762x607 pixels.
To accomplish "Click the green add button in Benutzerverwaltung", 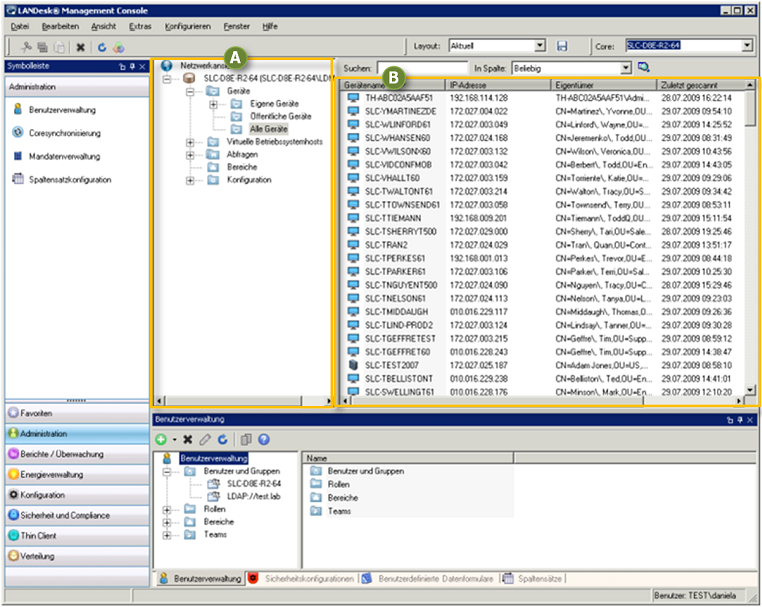I will tap(161, 440).
